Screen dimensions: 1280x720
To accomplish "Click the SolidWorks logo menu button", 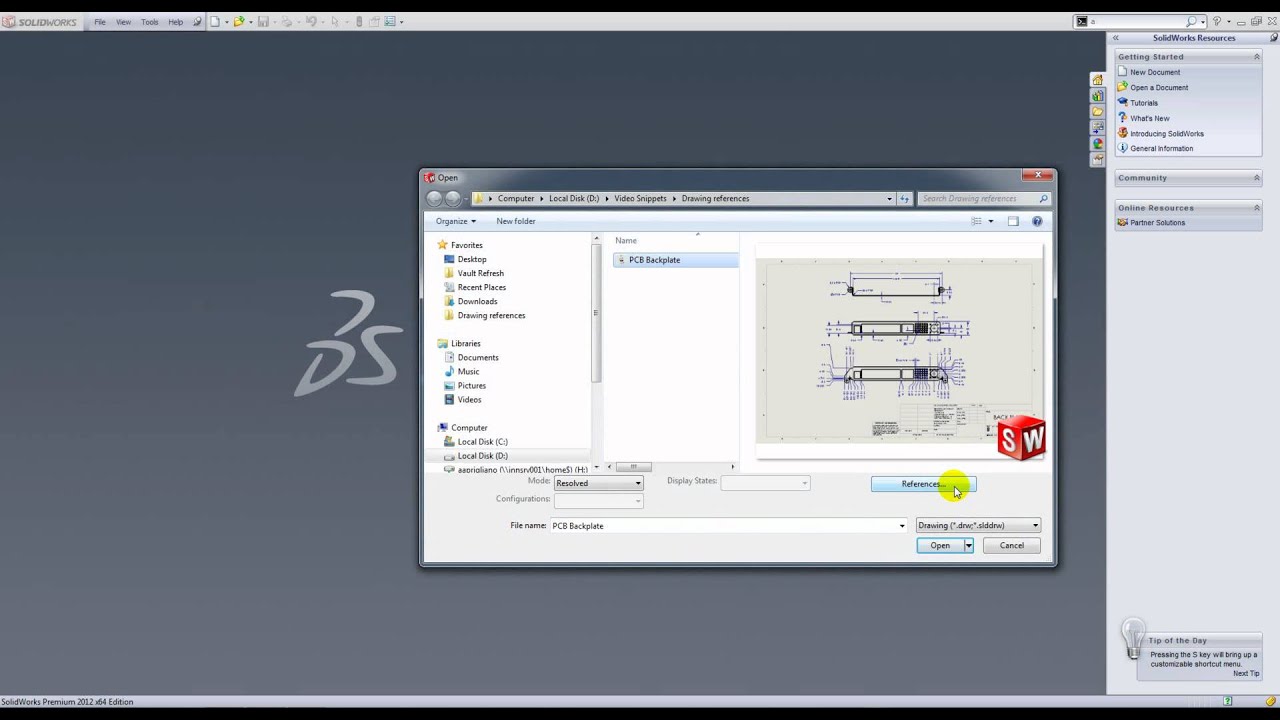I will tap(40, 21).
